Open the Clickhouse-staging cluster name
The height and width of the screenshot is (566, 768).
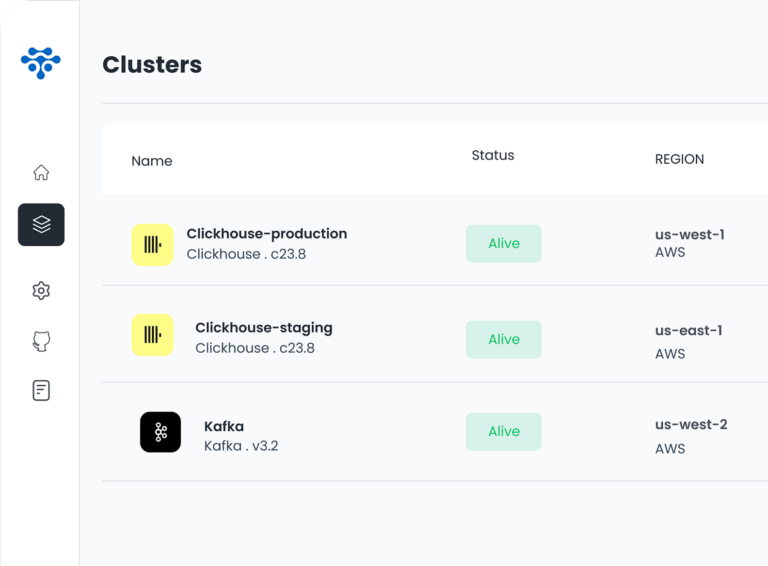point(263,328)
